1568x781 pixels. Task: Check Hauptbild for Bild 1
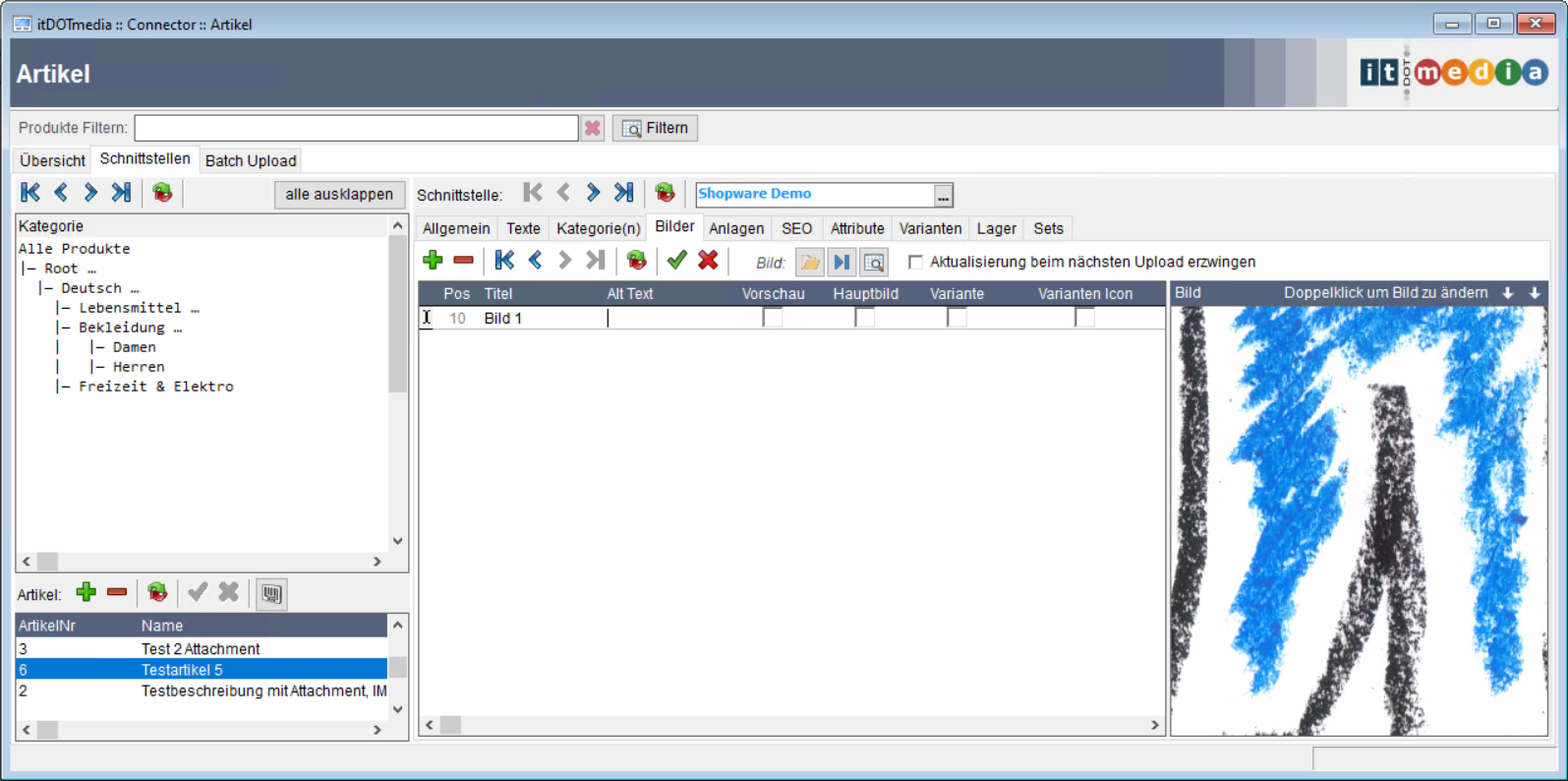click(x=864, y=318)
